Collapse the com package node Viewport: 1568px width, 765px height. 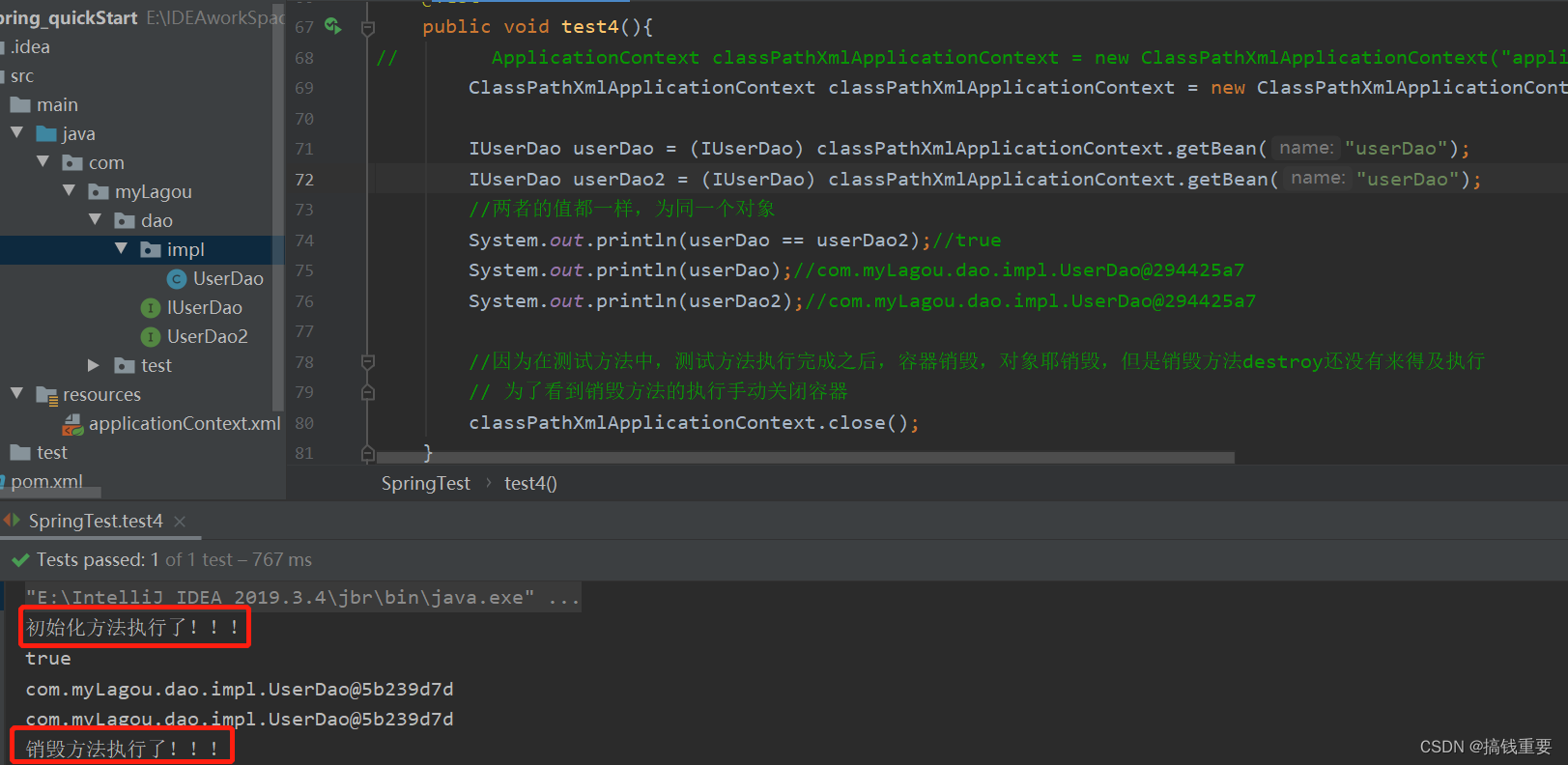click(43, 161)
